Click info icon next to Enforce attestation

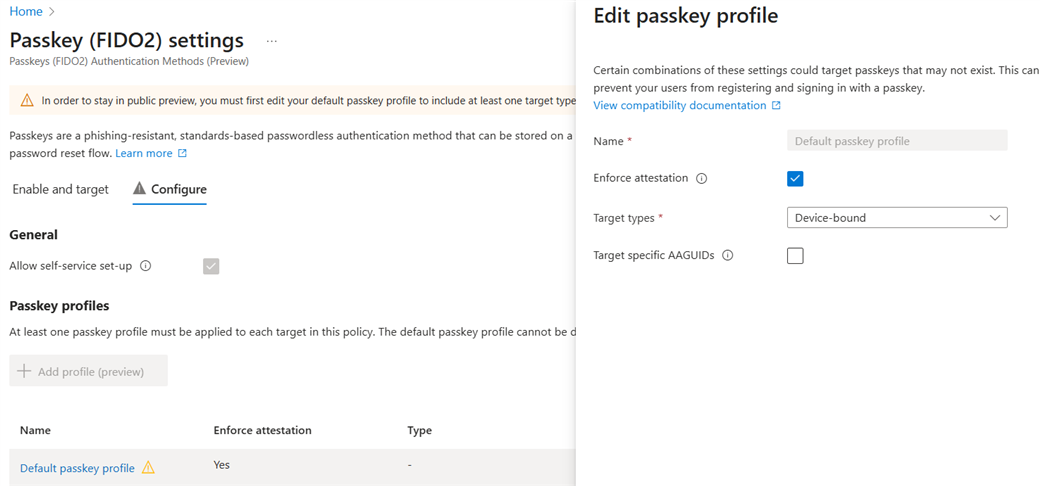(x=701, y=179)
